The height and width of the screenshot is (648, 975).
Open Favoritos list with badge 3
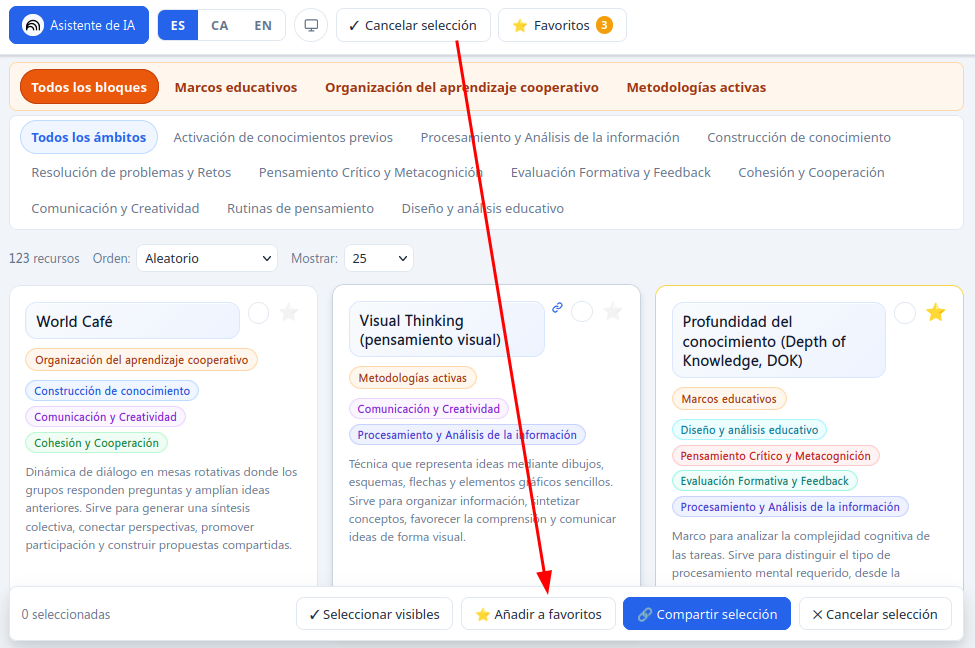tap(562, 25)
